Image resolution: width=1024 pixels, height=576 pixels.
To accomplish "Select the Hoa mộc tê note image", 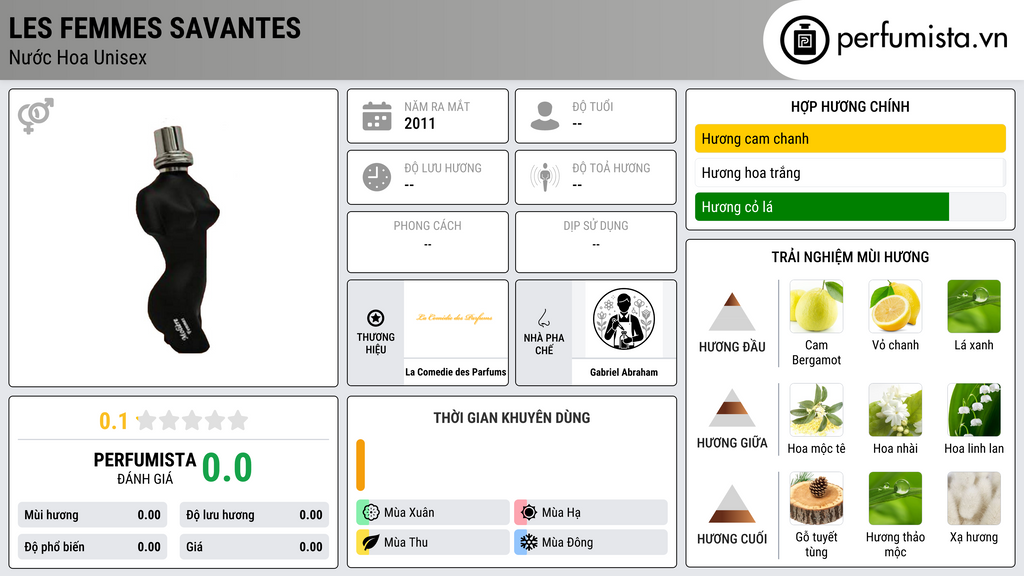I will 816,410.
